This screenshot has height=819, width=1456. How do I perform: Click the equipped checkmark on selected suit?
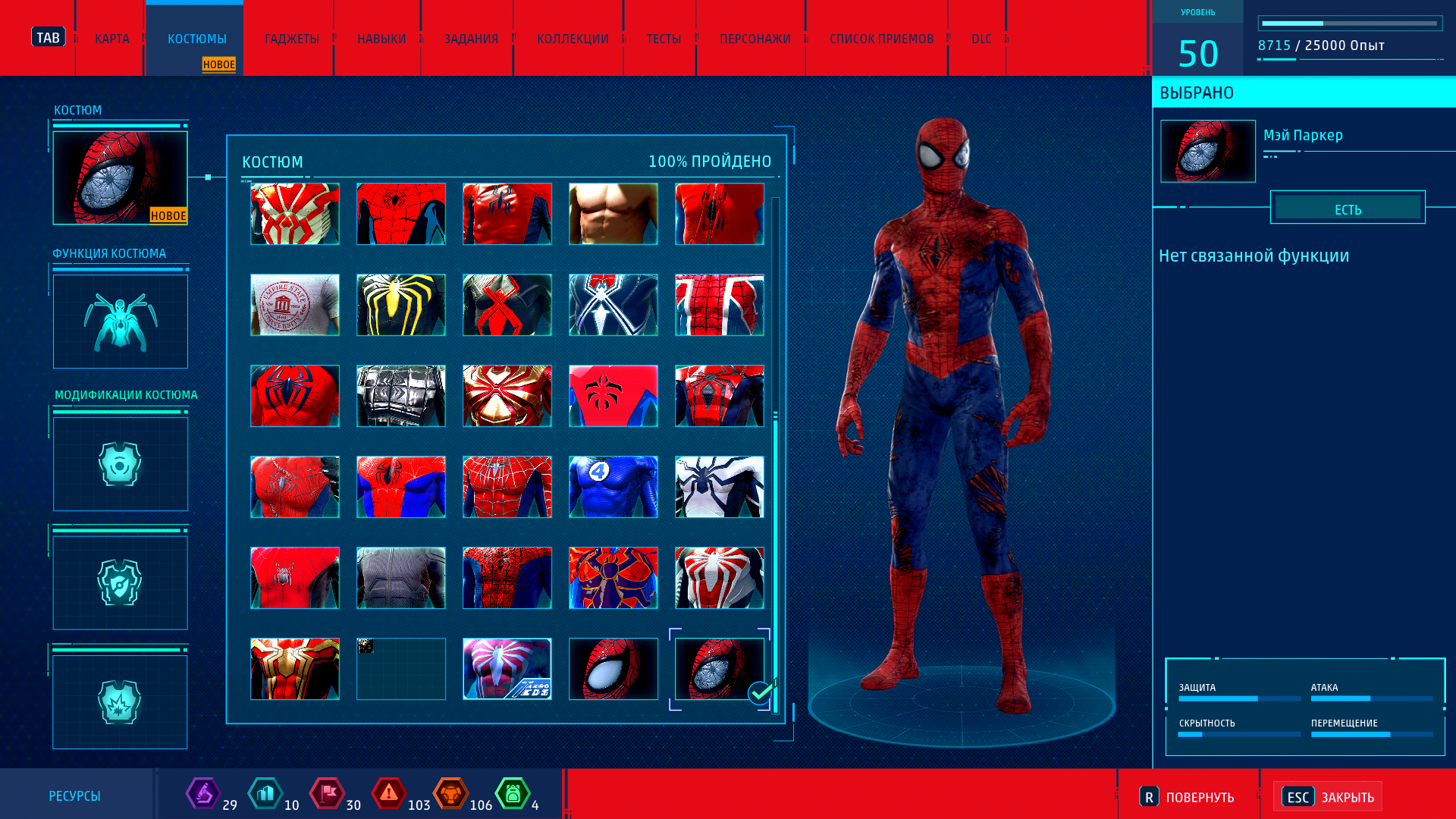pos(760,692)
